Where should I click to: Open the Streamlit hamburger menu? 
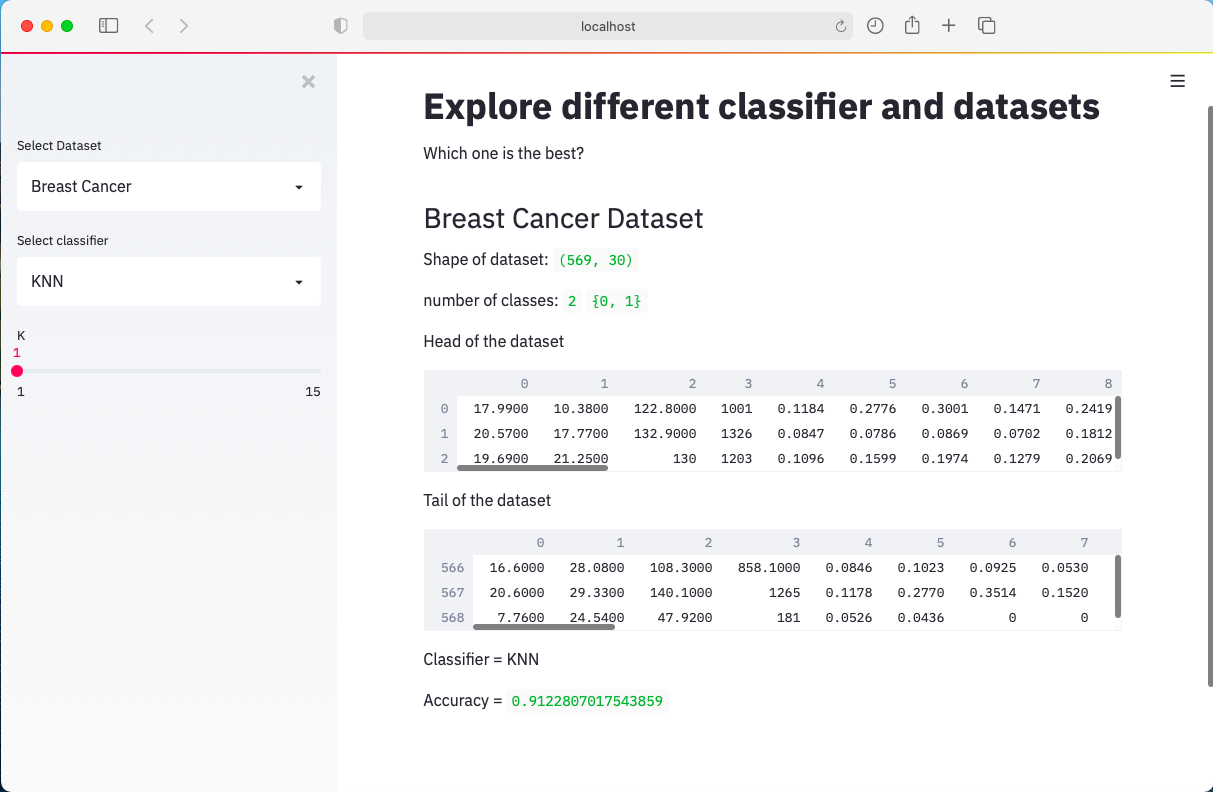coord(1177,81)
